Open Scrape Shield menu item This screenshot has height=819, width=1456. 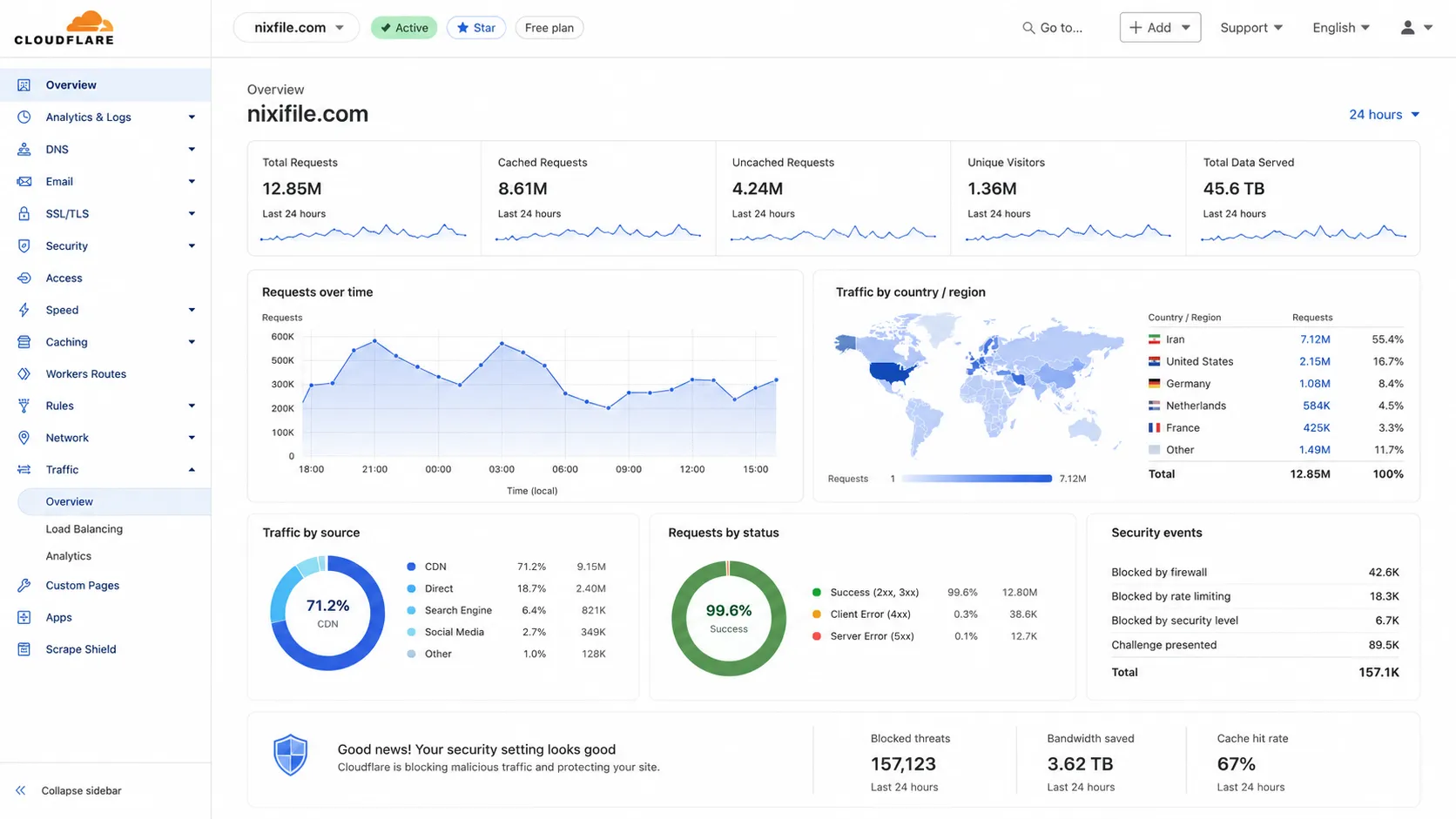tap(81, 649)
